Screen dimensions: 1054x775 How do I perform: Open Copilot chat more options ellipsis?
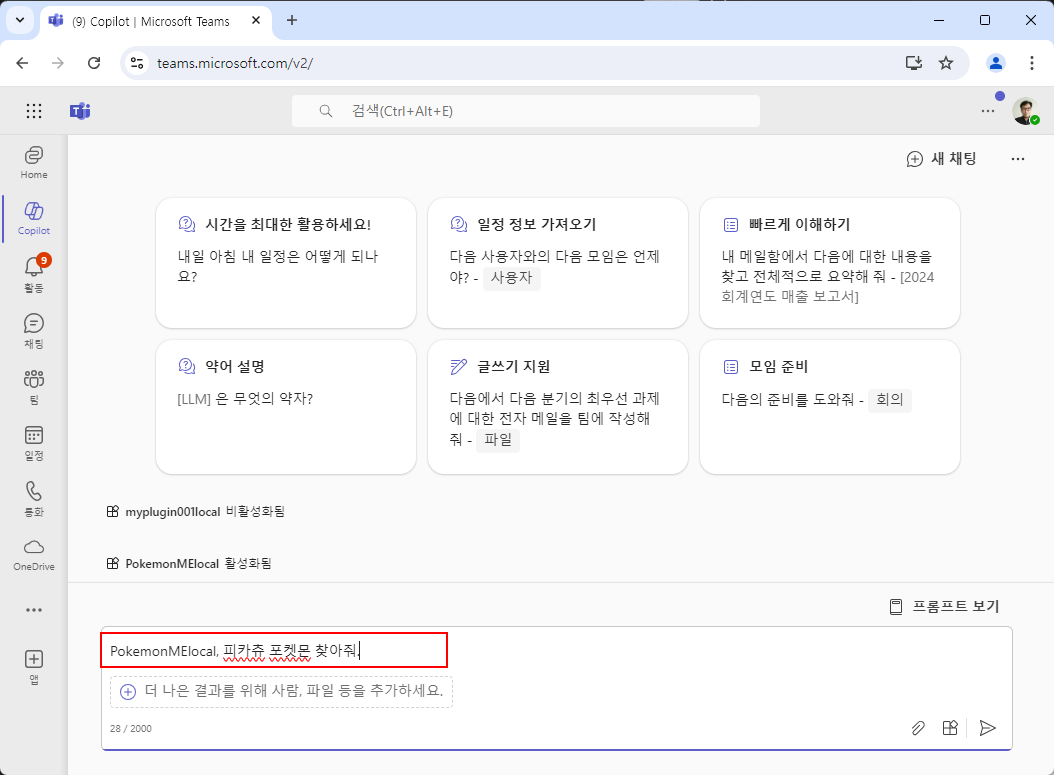pos(1018,159)
